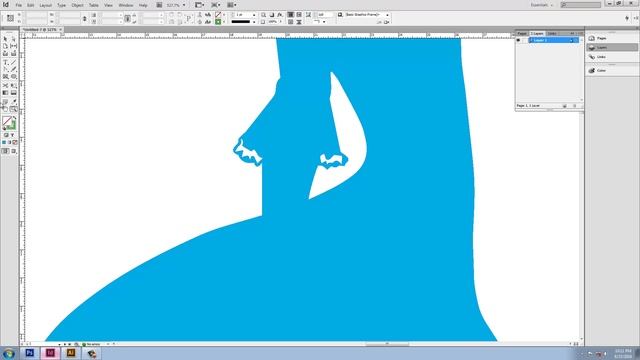Open the Window menu

[x=126, y=5]
